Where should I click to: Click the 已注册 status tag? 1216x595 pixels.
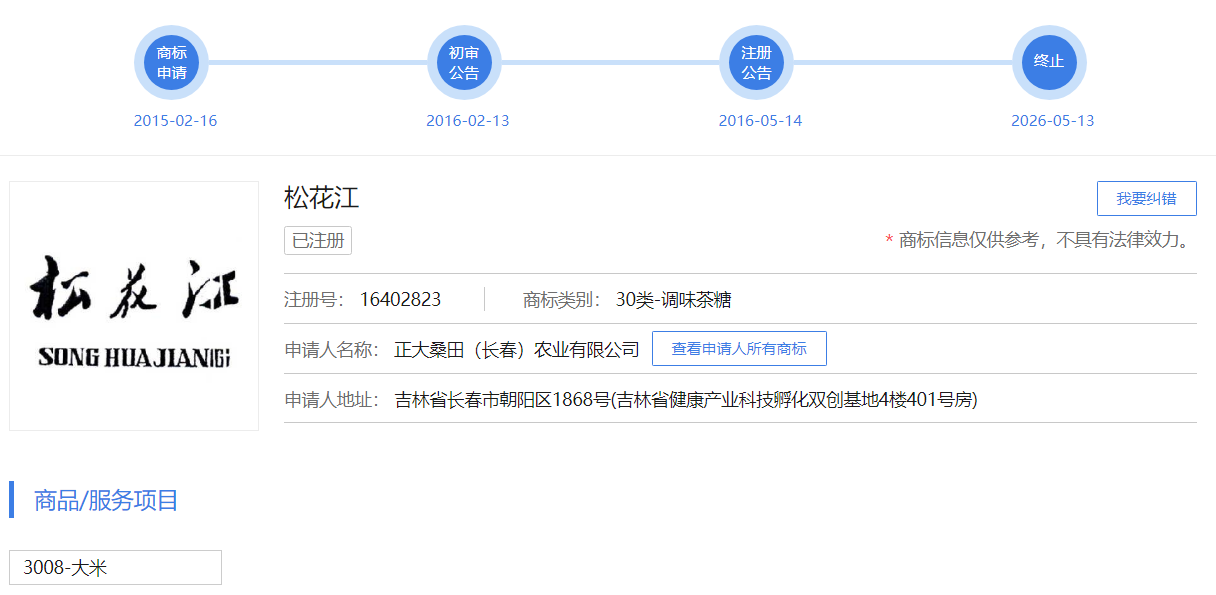pos(318,241)
